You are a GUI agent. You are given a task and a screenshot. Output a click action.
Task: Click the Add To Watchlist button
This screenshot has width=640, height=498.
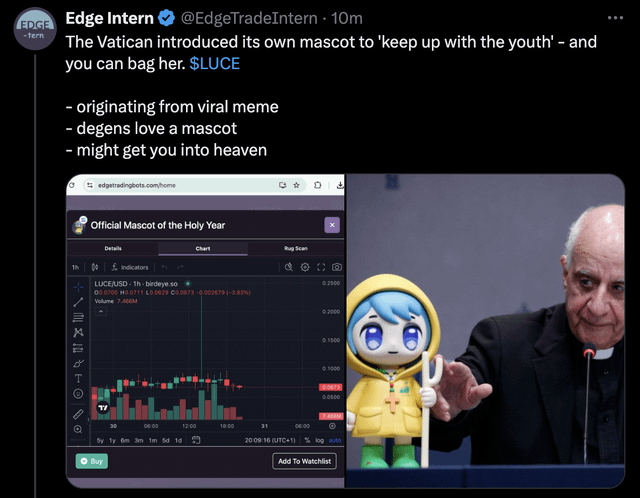point(304,461)
